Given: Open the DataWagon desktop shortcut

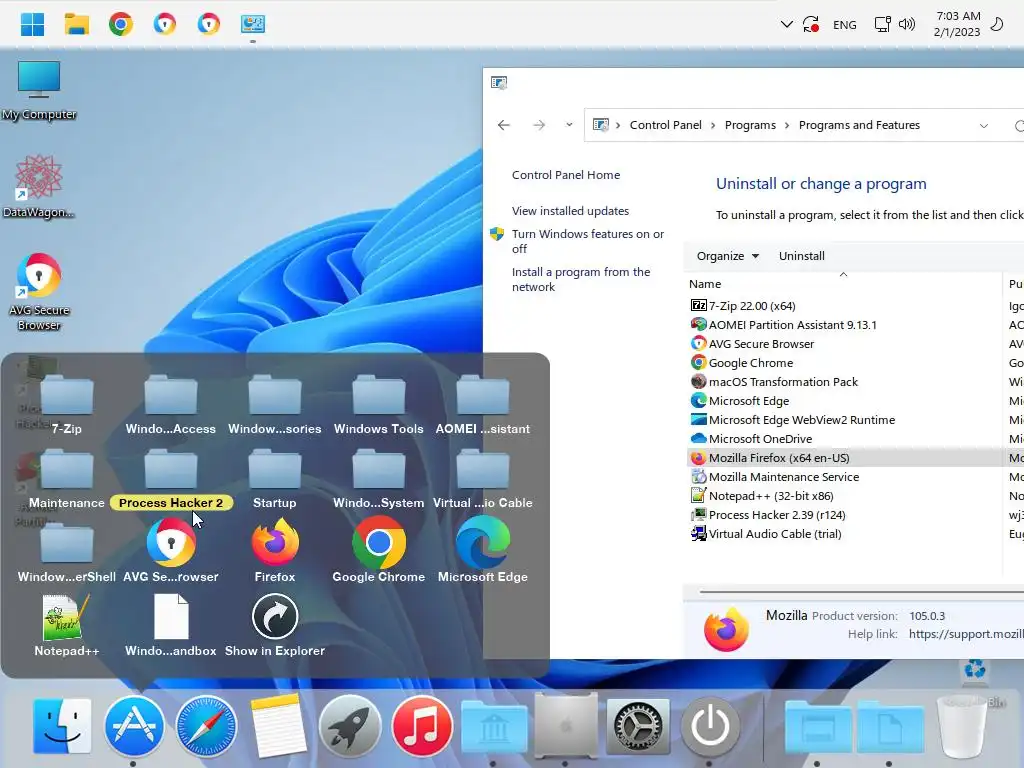Looking at the screenshot, I should (x=39, y=187).
